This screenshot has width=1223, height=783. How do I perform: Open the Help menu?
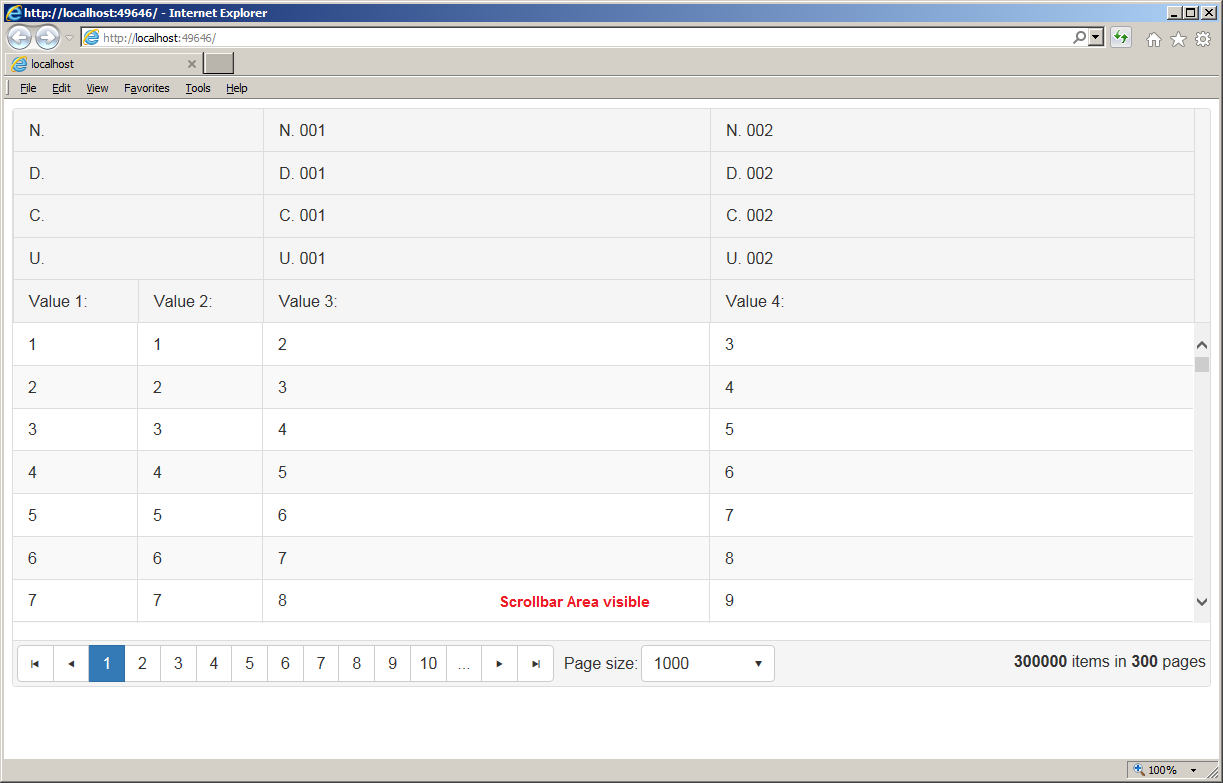point(236,88)
